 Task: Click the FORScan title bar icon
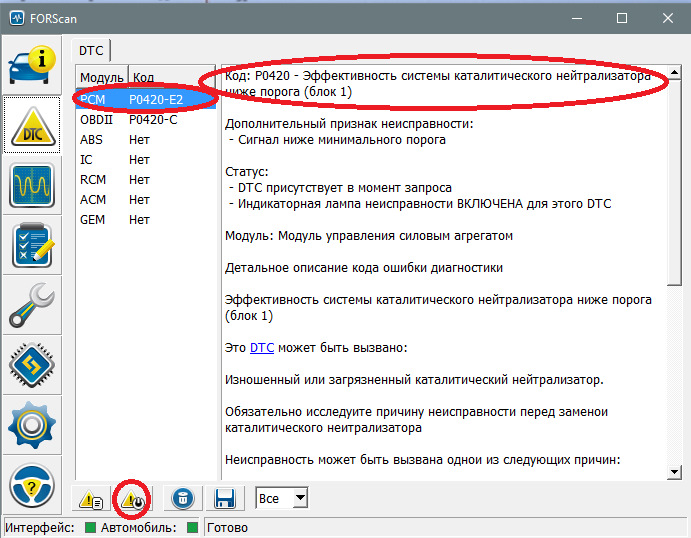[17, 19]
